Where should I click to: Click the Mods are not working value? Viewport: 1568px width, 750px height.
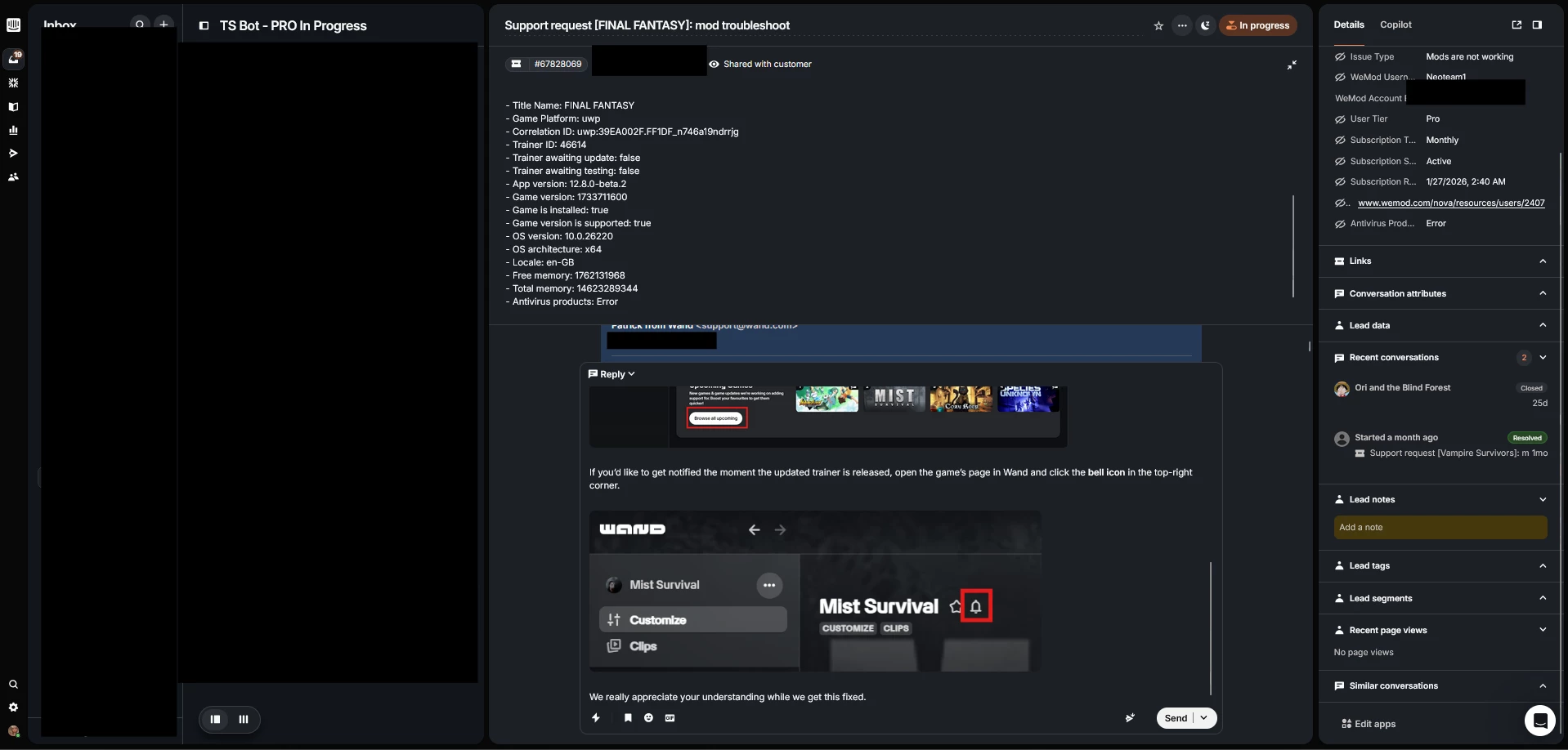(1470, 57)
